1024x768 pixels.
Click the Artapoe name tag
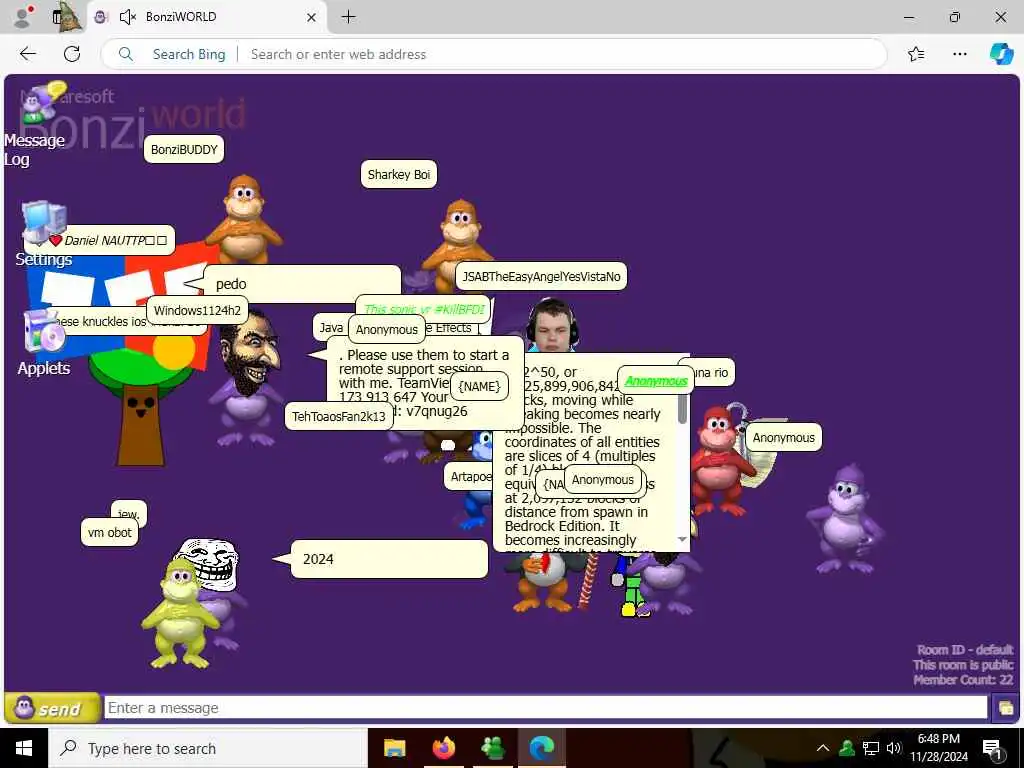pyautogui.click(x=469, y=477)
